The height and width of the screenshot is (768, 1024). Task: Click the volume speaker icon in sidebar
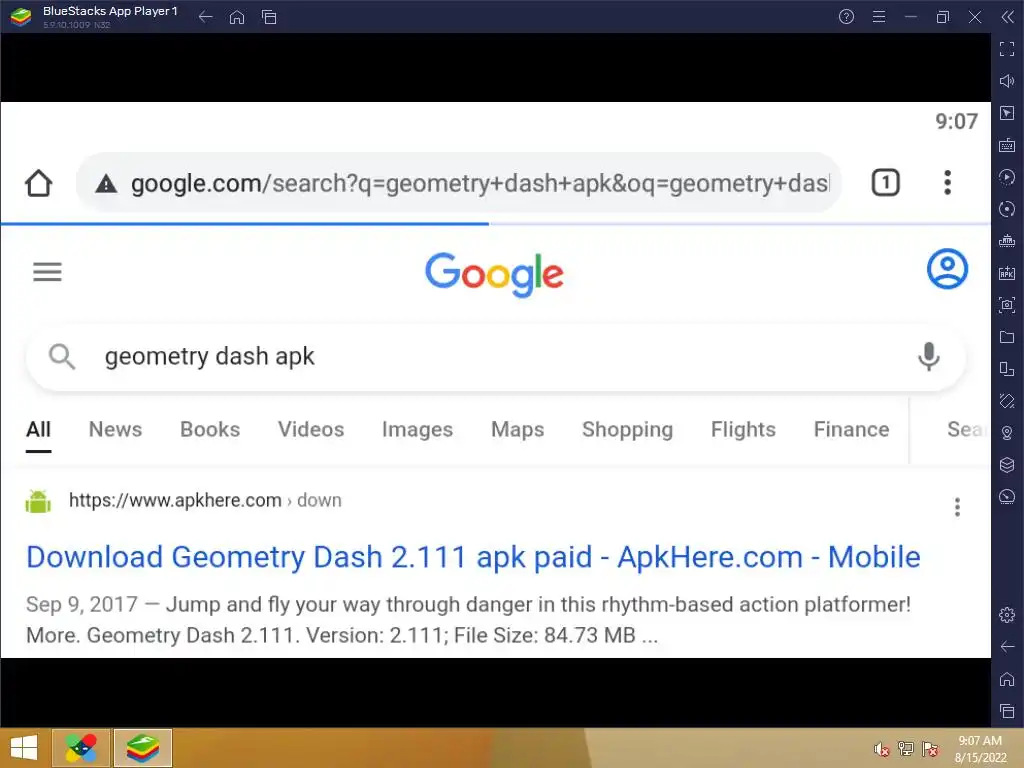point(1007,81)
